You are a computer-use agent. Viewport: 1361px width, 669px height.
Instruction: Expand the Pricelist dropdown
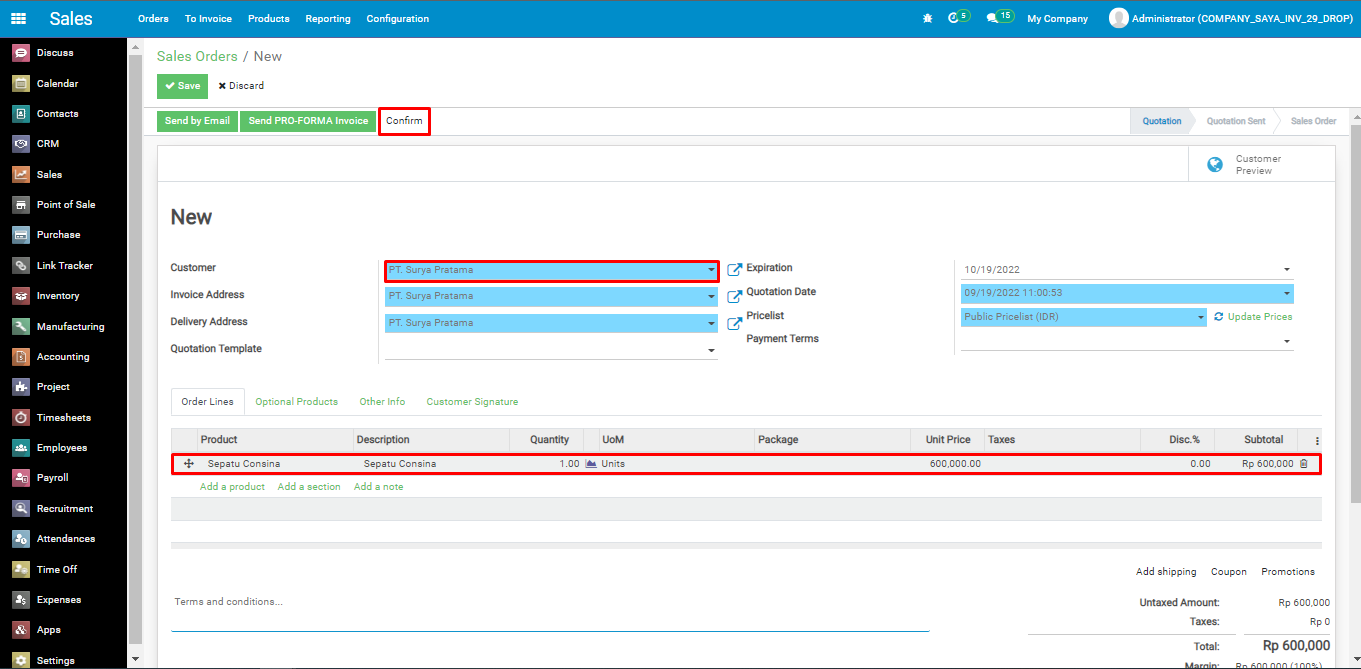[x=1200, y=317]
